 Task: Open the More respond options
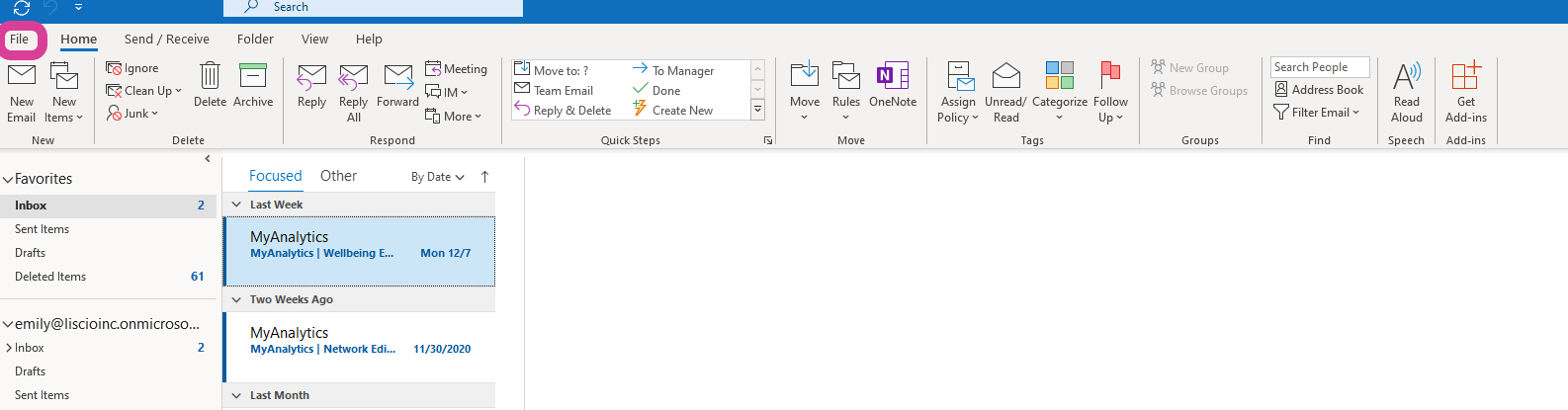[454, 116]
